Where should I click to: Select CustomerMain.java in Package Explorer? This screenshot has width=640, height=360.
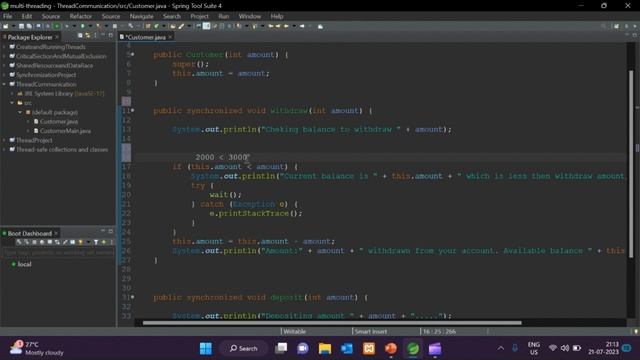click(65, 131)
